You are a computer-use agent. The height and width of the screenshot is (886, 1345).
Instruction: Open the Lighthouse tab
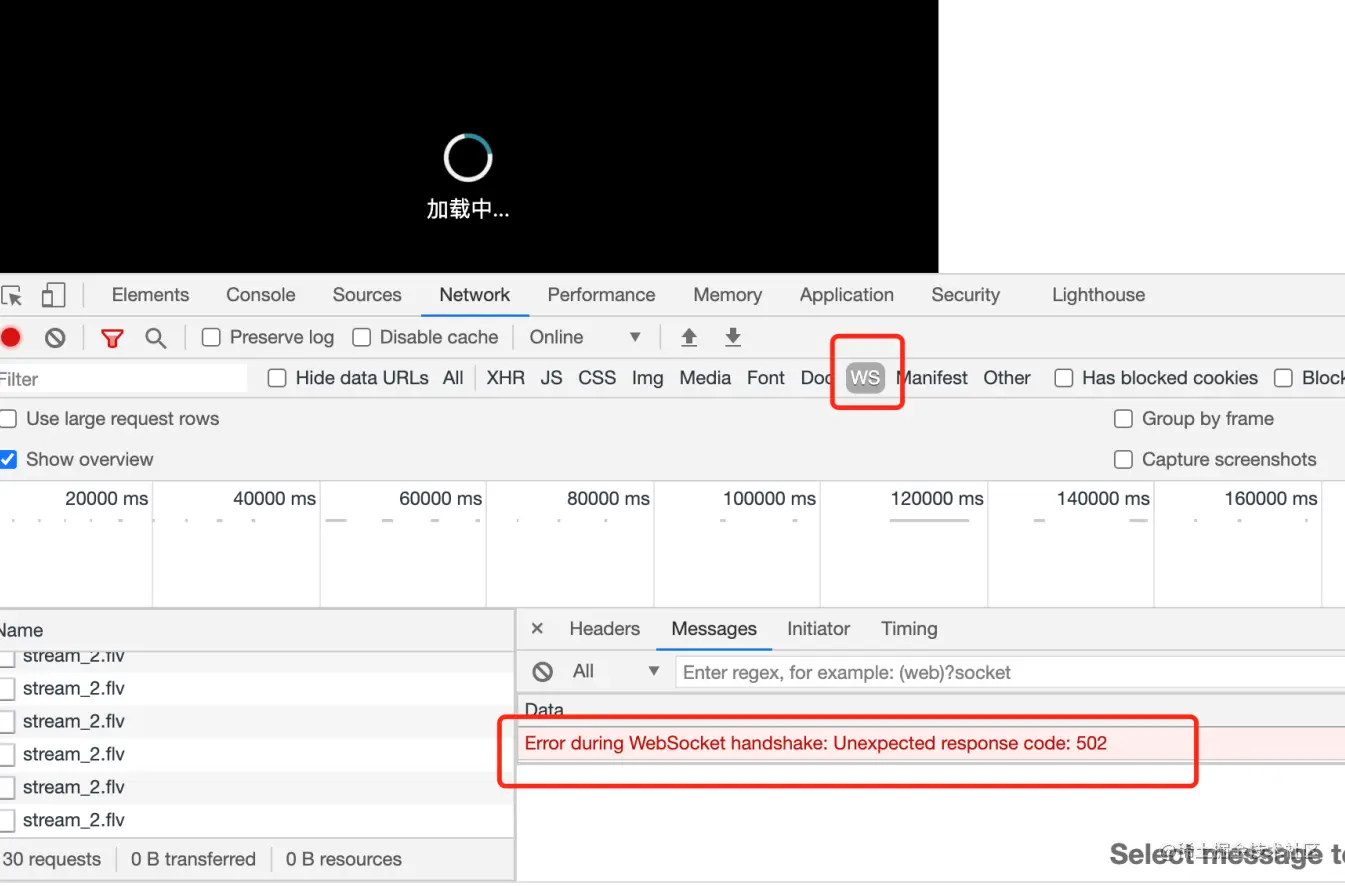tap(1098, 295)
